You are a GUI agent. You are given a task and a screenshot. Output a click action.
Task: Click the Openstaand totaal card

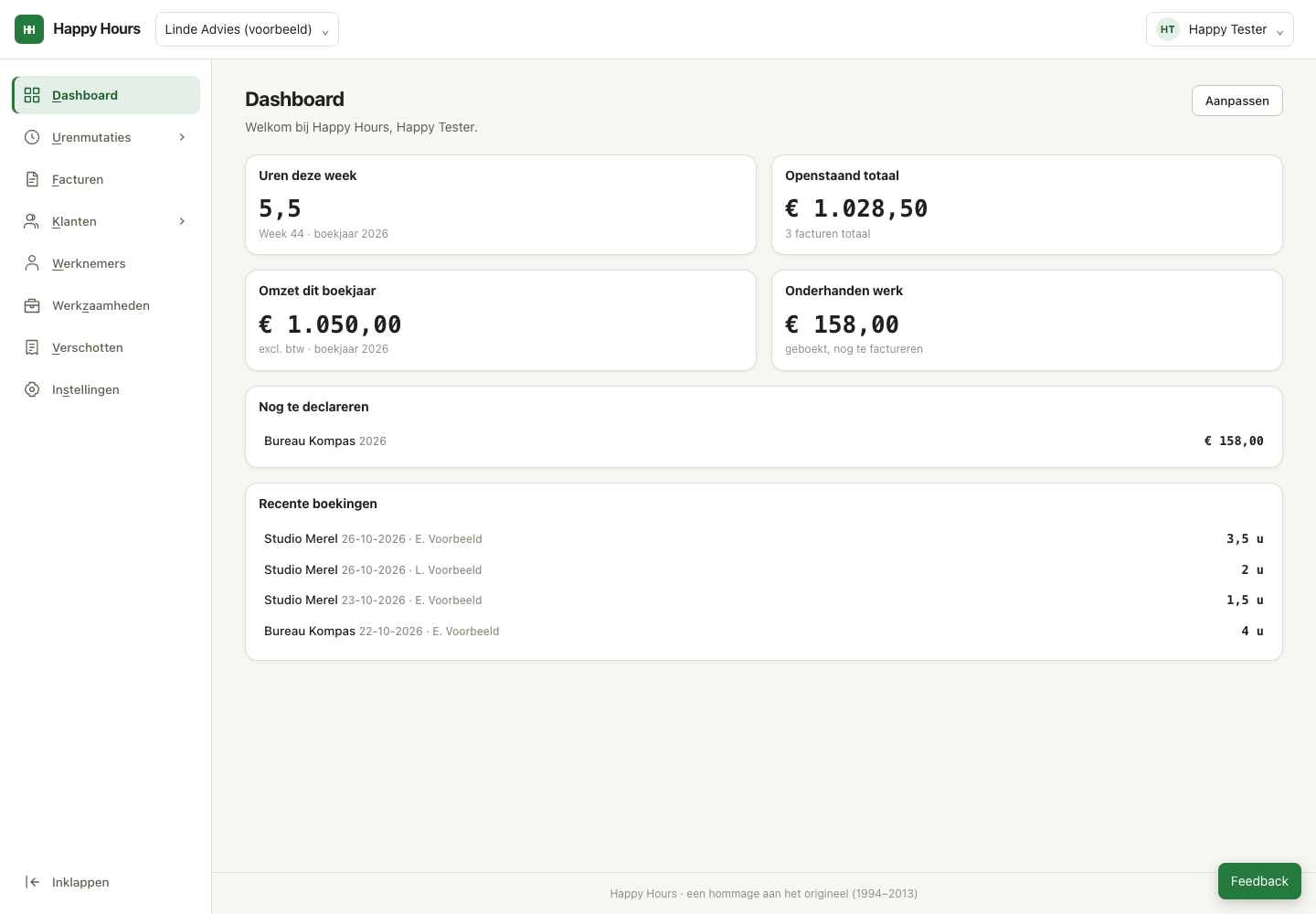[x=1027, y=205]
